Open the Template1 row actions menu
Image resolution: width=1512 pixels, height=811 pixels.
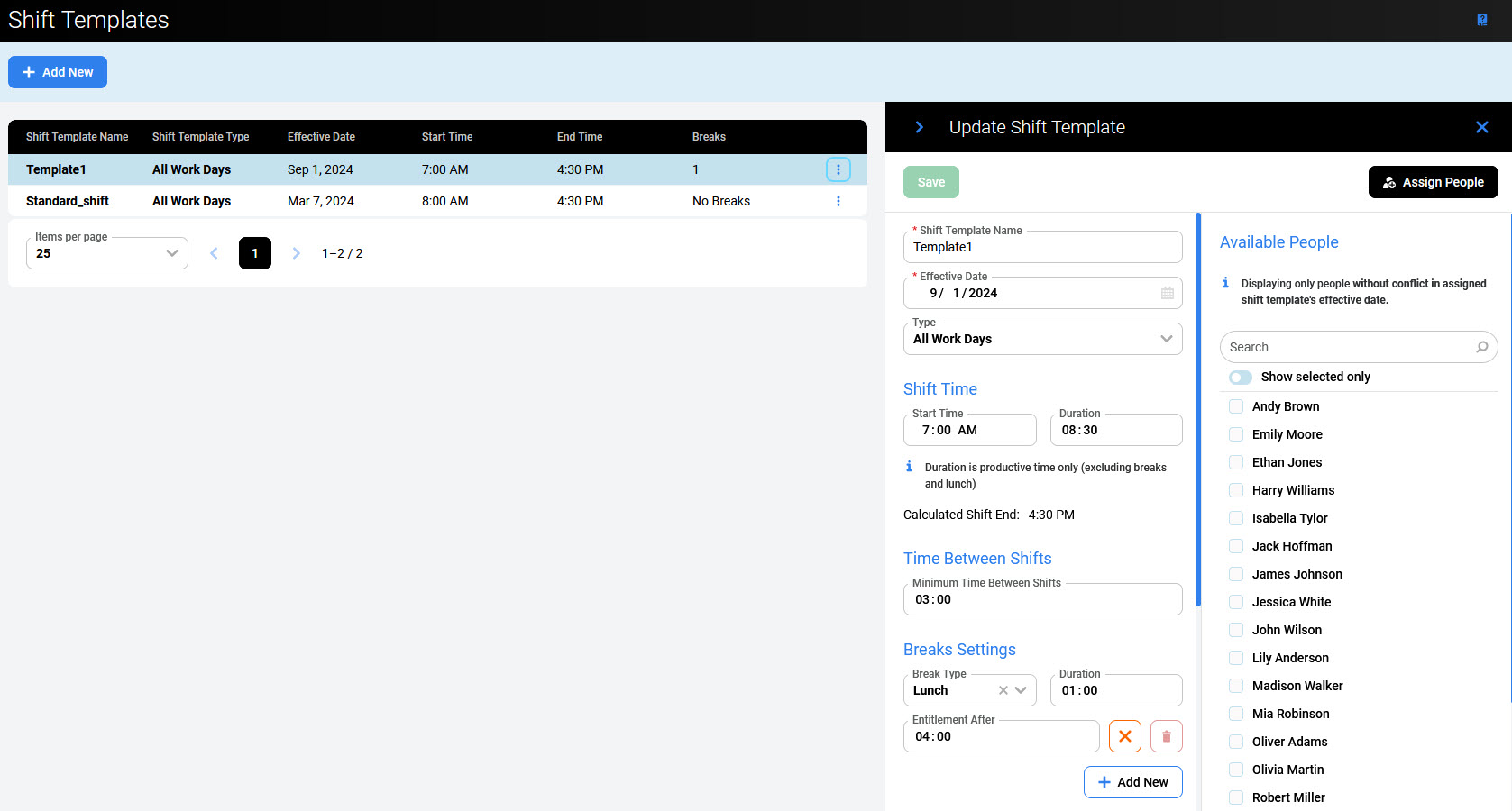point(838,169)
